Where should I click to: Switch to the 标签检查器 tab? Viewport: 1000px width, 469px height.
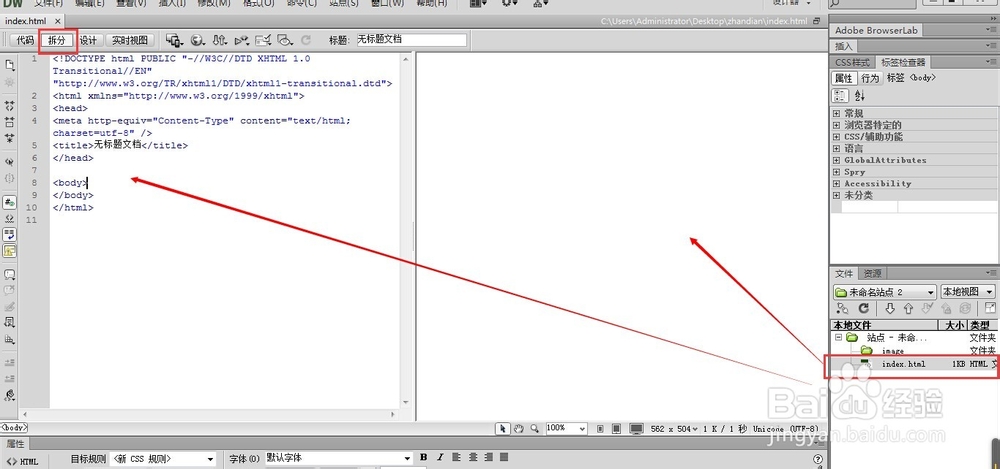[x=902, y=63]
